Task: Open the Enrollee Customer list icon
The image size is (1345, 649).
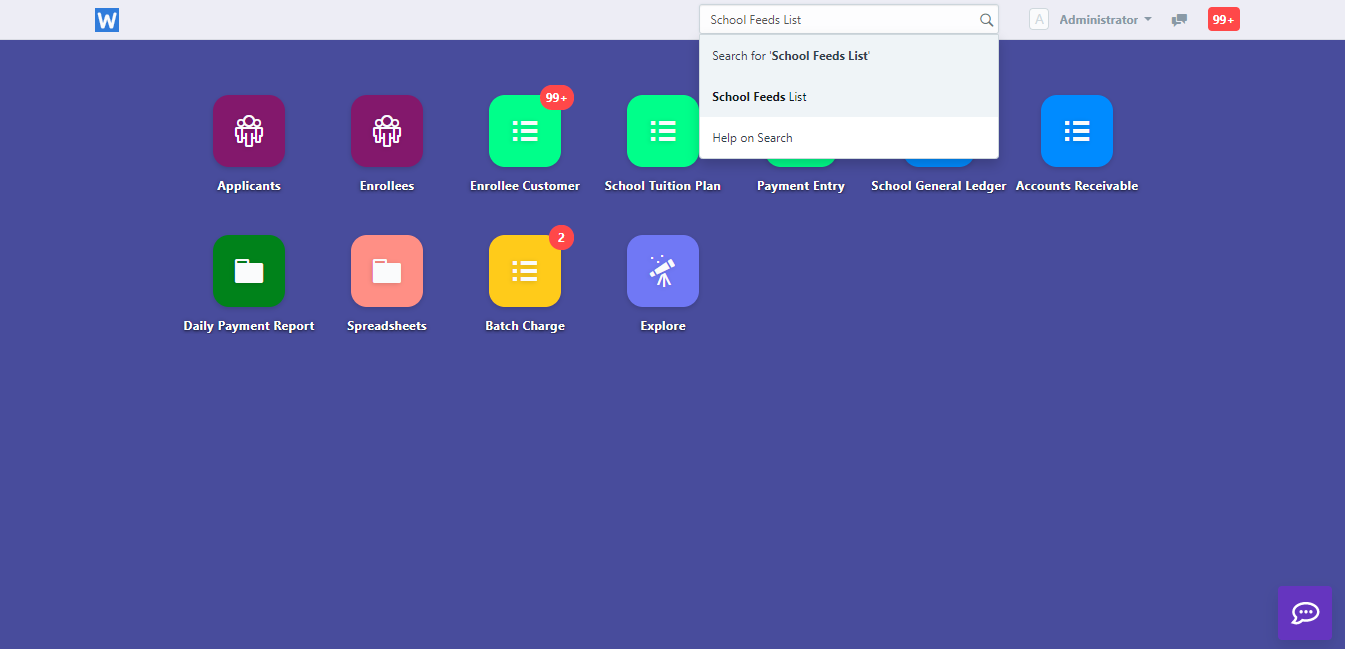Action: tap(525, 131)
